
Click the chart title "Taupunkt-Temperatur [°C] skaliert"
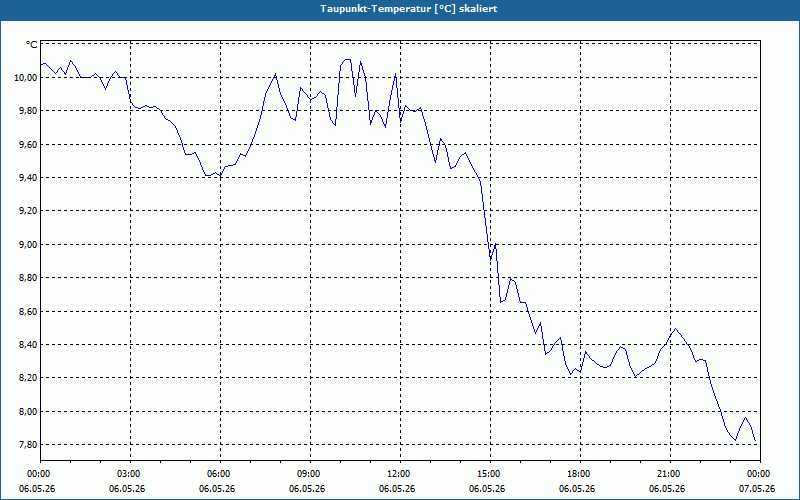coord(409,9)
